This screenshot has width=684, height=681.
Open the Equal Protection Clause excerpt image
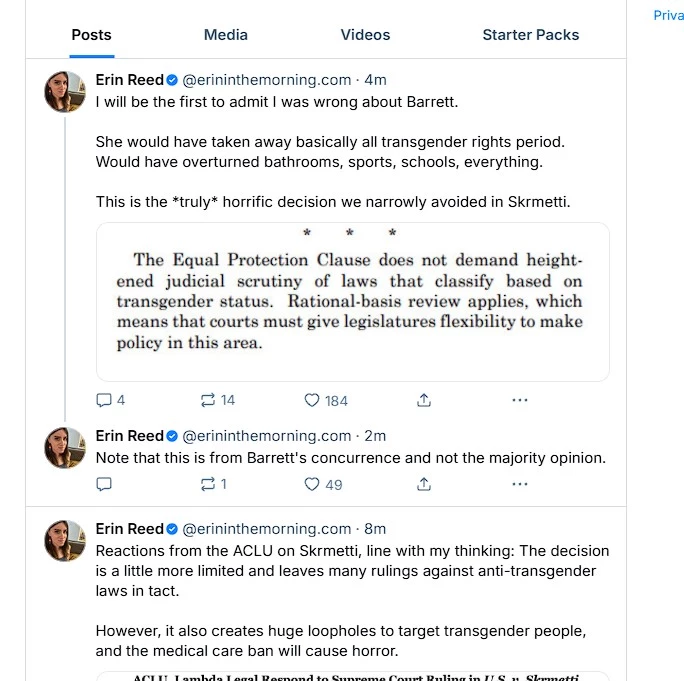tap(352, 301)
